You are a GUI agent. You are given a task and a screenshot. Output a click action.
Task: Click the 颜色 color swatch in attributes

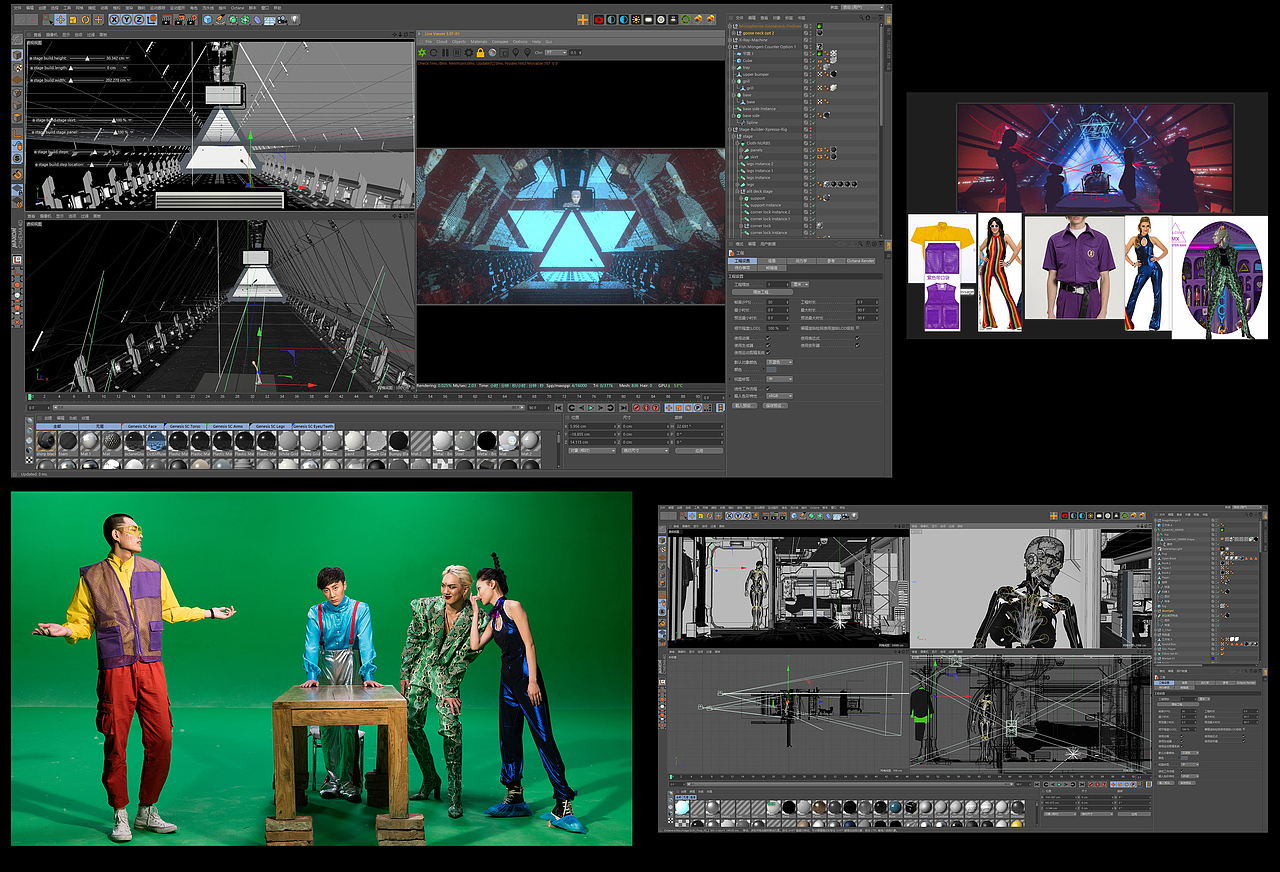click(772, 370)
